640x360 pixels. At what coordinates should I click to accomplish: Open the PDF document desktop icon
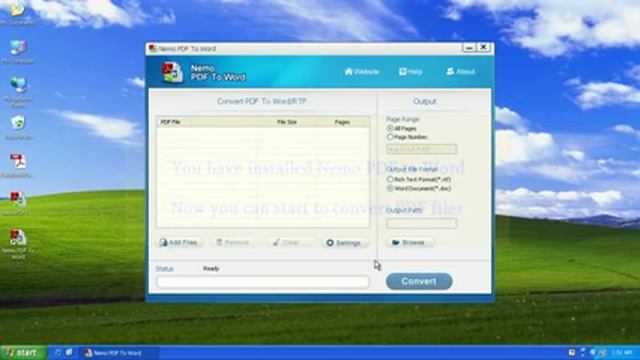tap(18, 165)
